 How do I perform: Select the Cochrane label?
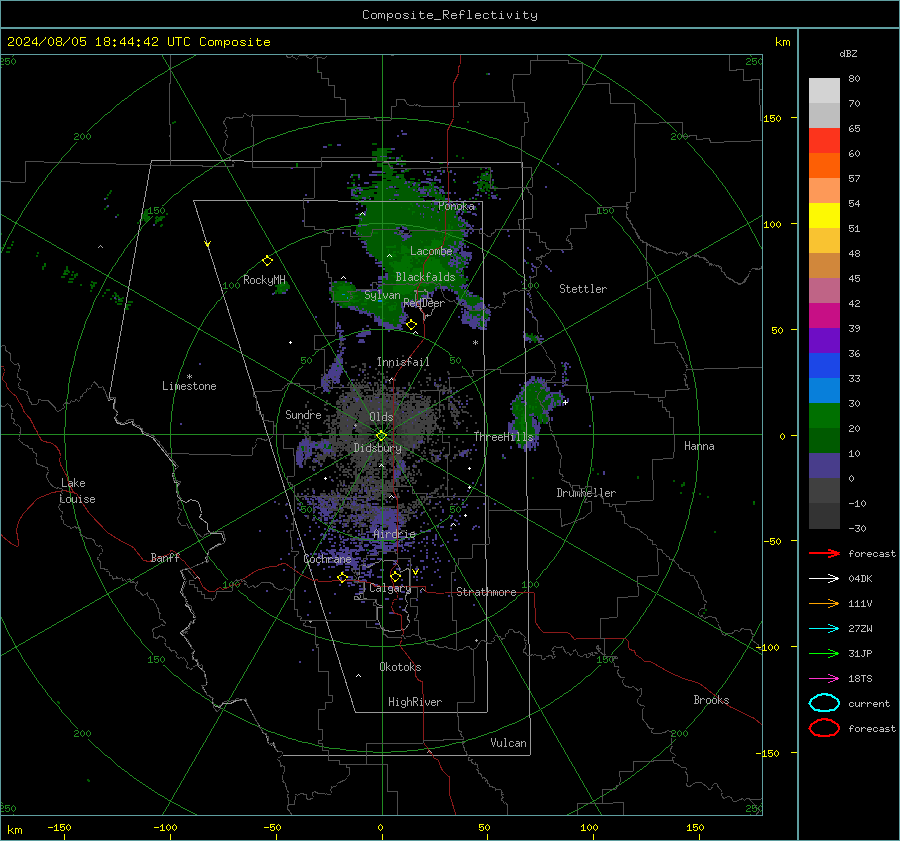327,559
